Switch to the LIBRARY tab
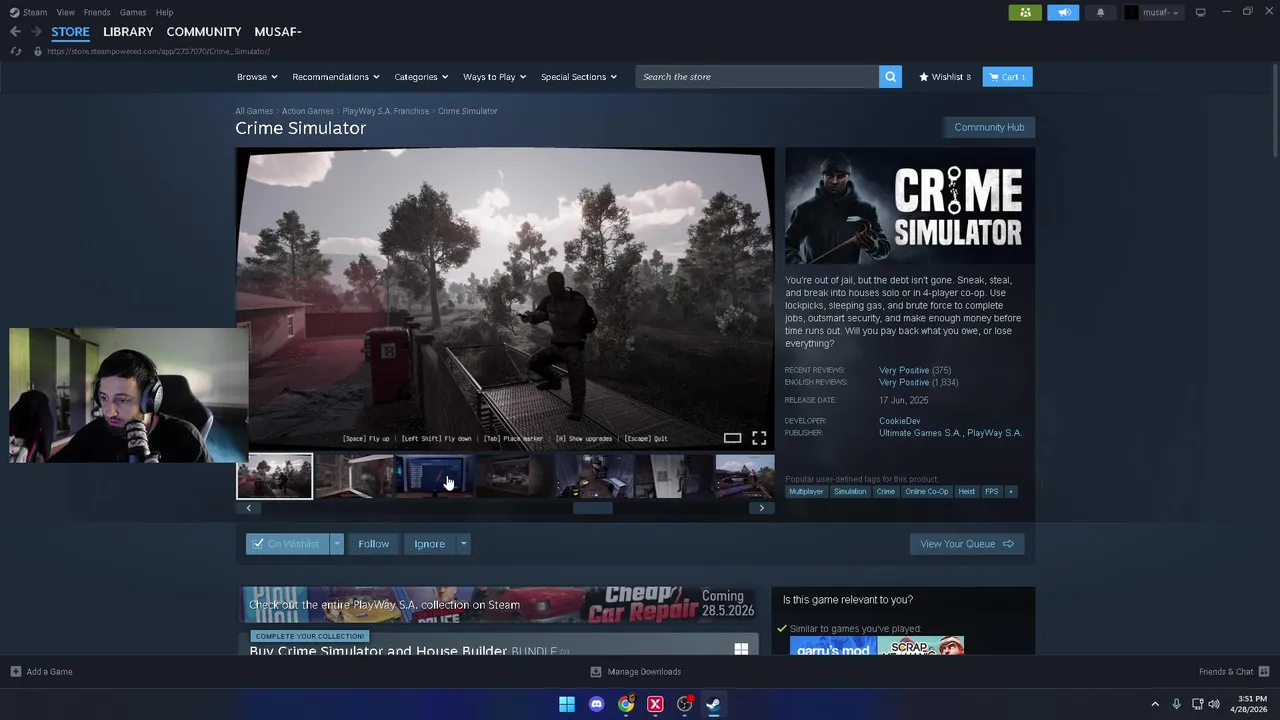The image size is (1280, 720). (x=128, y=32)
